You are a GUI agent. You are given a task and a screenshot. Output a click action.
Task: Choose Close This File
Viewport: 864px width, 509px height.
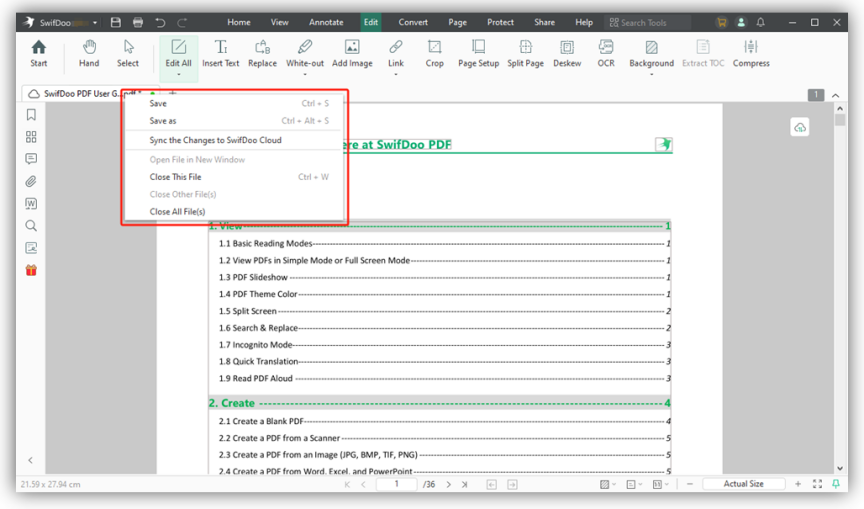(235, 177)
